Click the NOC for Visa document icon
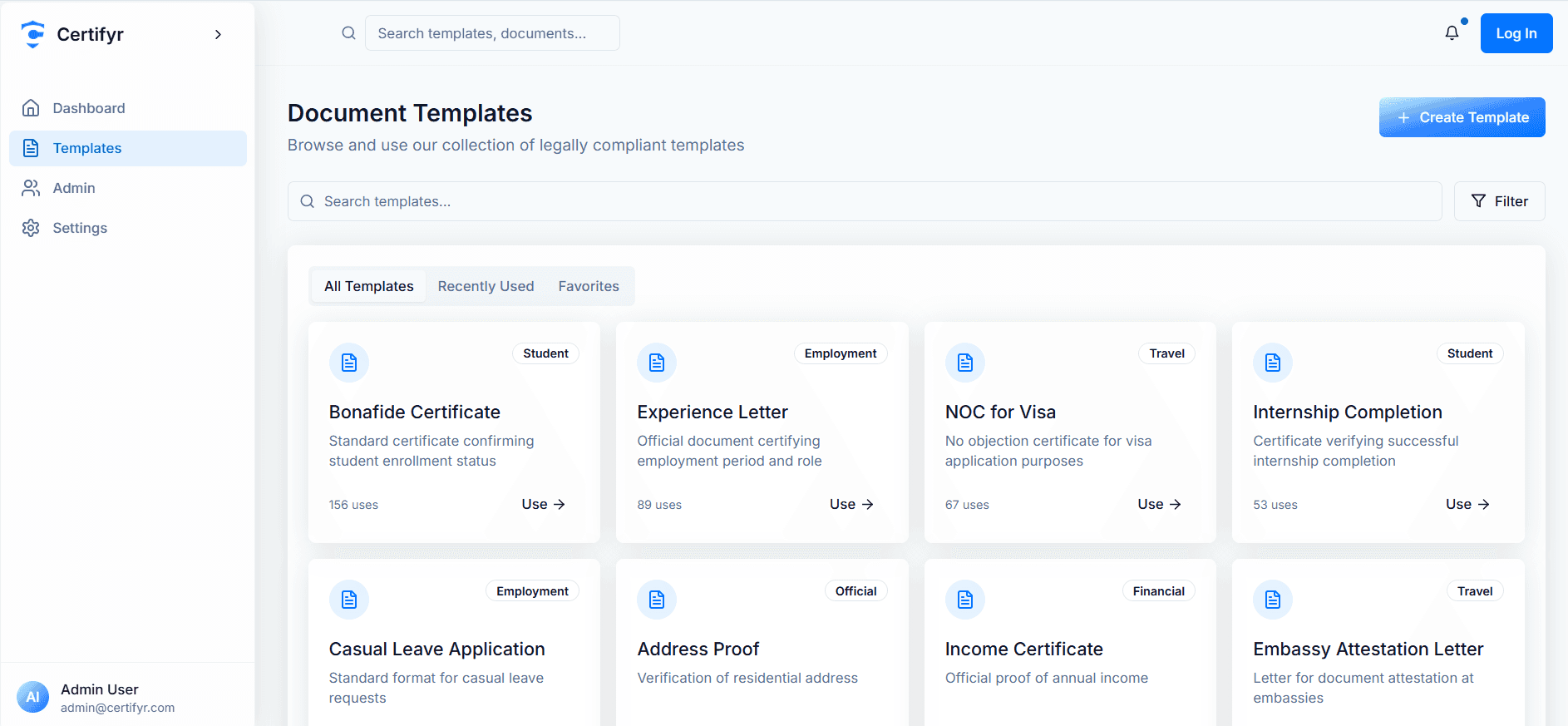The image size is (1568, 726). tap(965, 363)
